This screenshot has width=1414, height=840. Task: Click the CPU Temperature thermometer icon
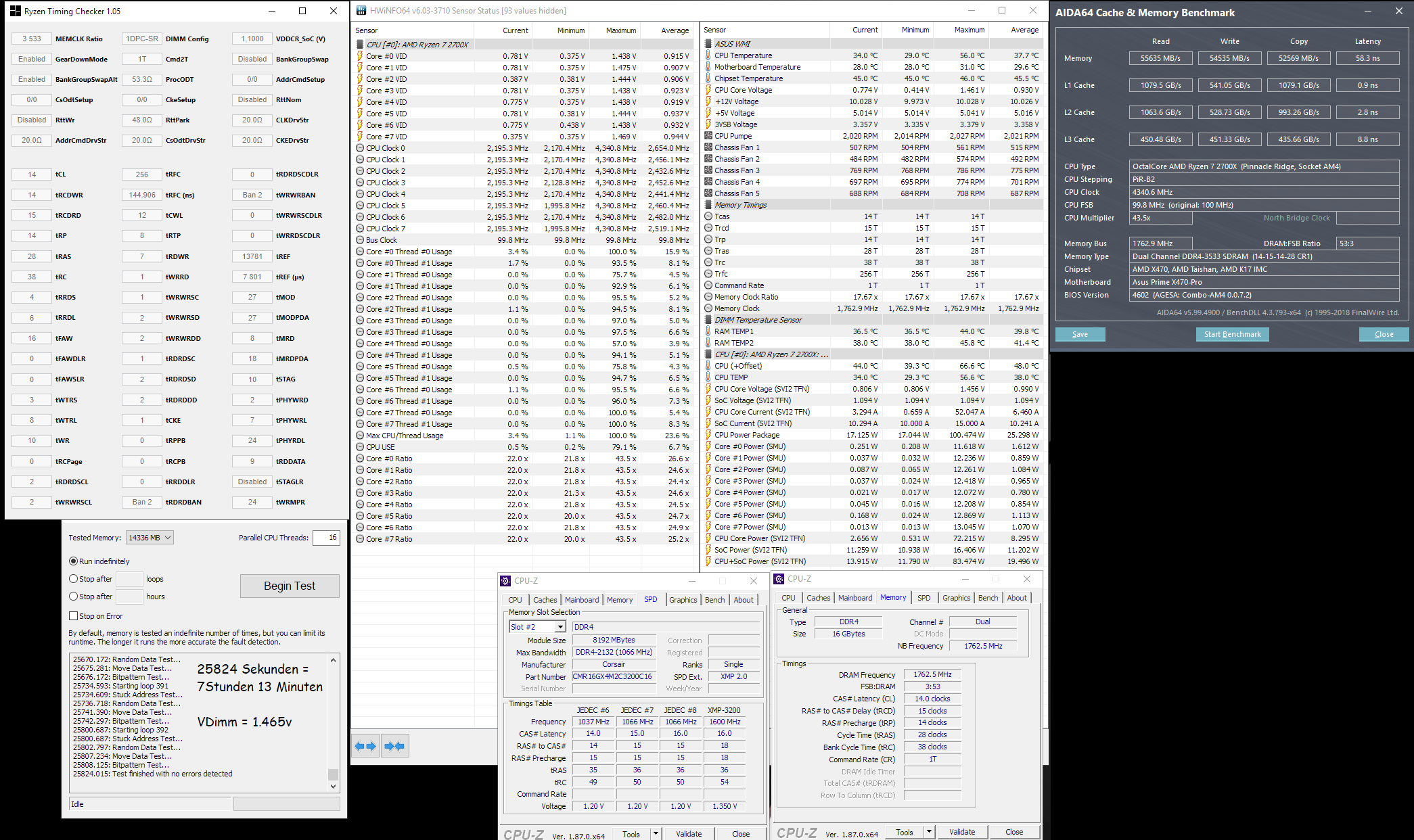tap(708, 55)
